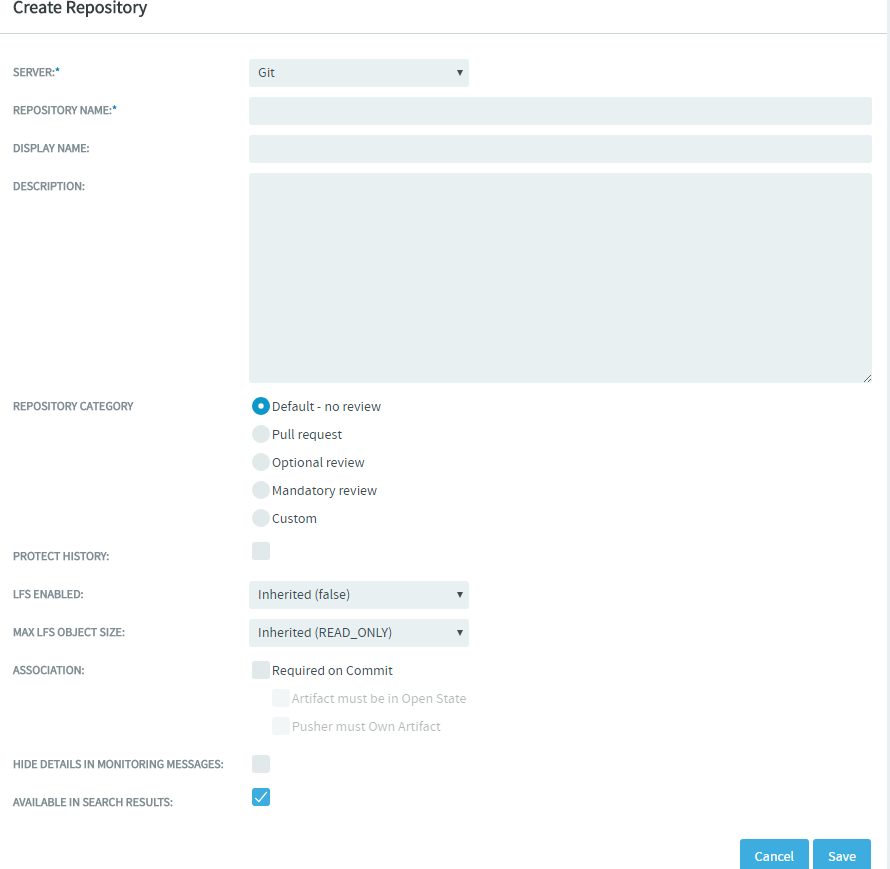Click the Repository Name input field
890x869 pixels.
(560, 111)
